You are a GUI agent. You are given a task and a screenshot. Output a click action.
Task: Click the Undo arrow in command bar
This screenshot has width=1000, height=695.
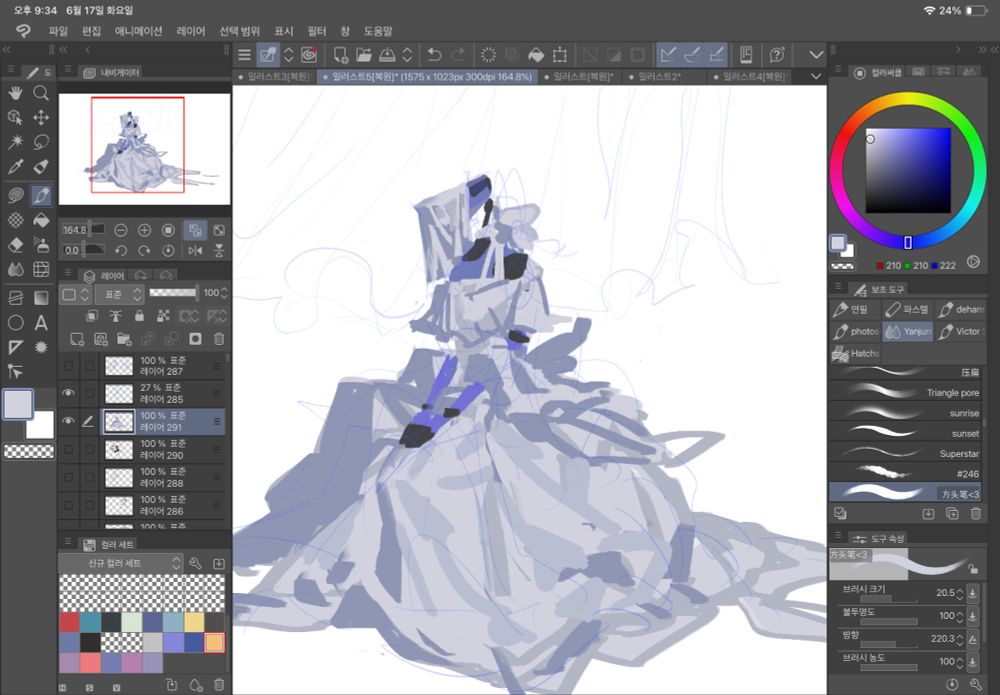click(x=434, y=55)
